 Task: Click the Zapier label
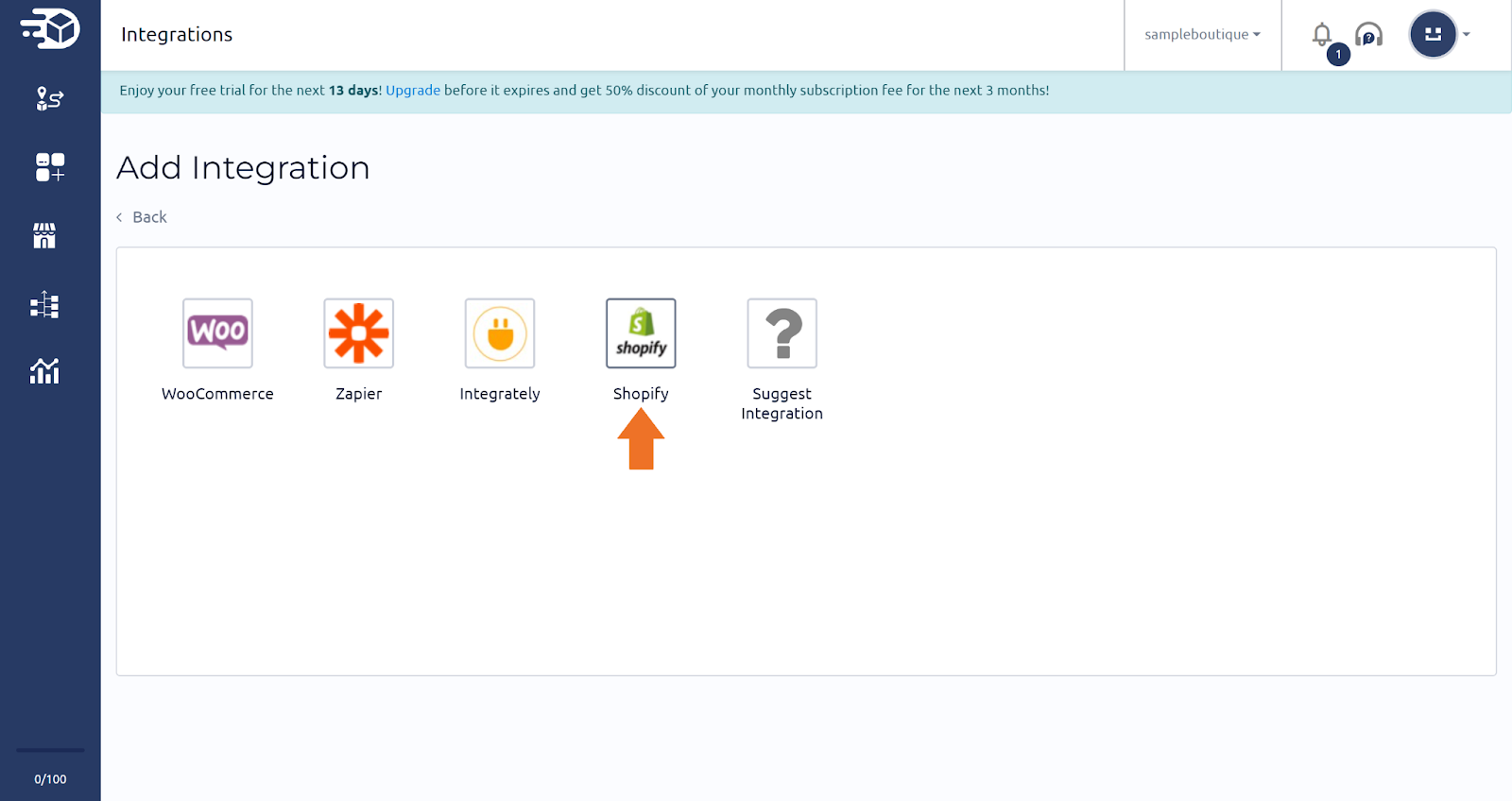click(x=359, y=394)
